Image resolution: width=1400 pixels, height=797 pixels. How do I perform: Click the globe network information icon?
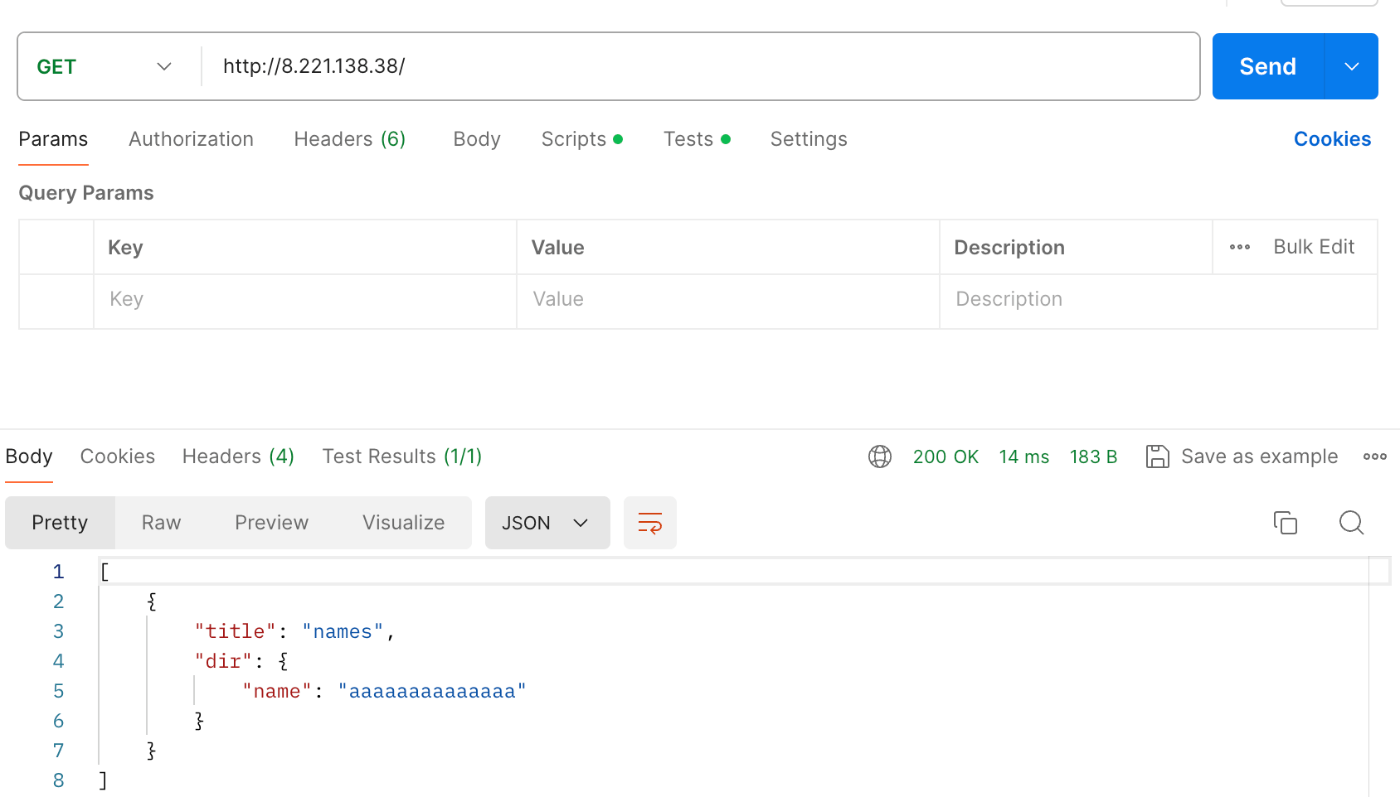point(880,457)
